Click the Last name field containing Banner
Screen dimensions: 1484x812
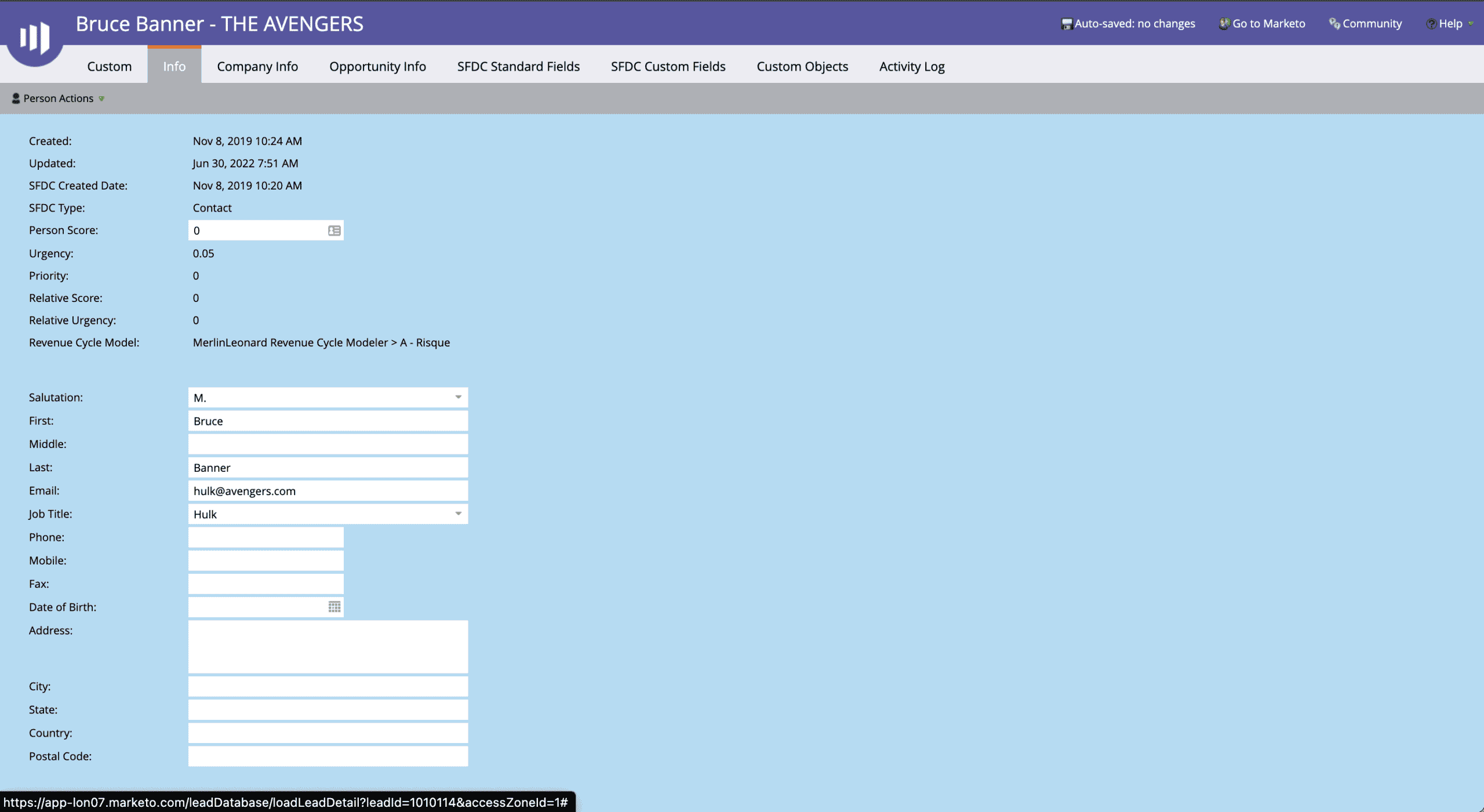pyautogui.click(x=328, y=467)
